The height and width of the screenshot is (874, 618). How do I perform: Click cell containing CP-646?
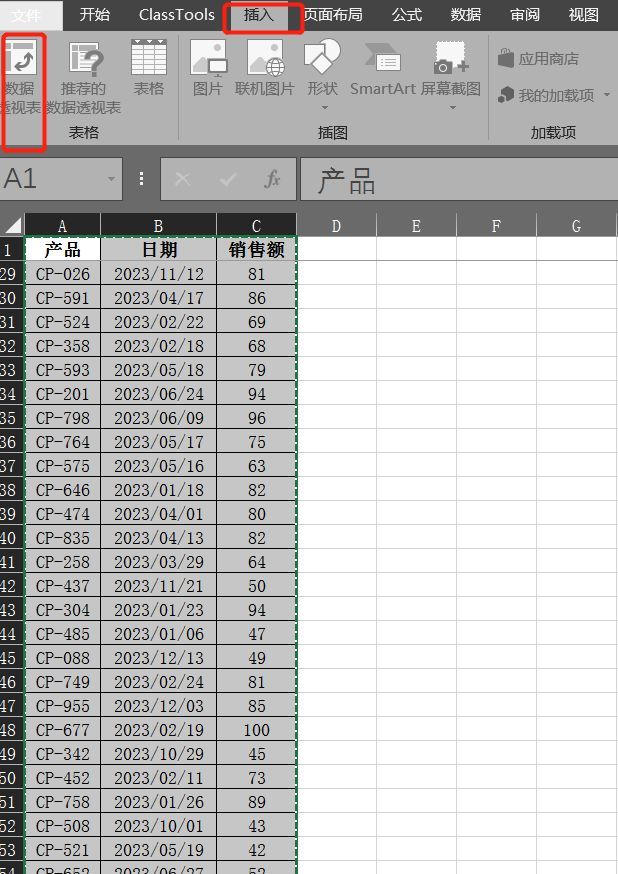(x=62, y=489)
